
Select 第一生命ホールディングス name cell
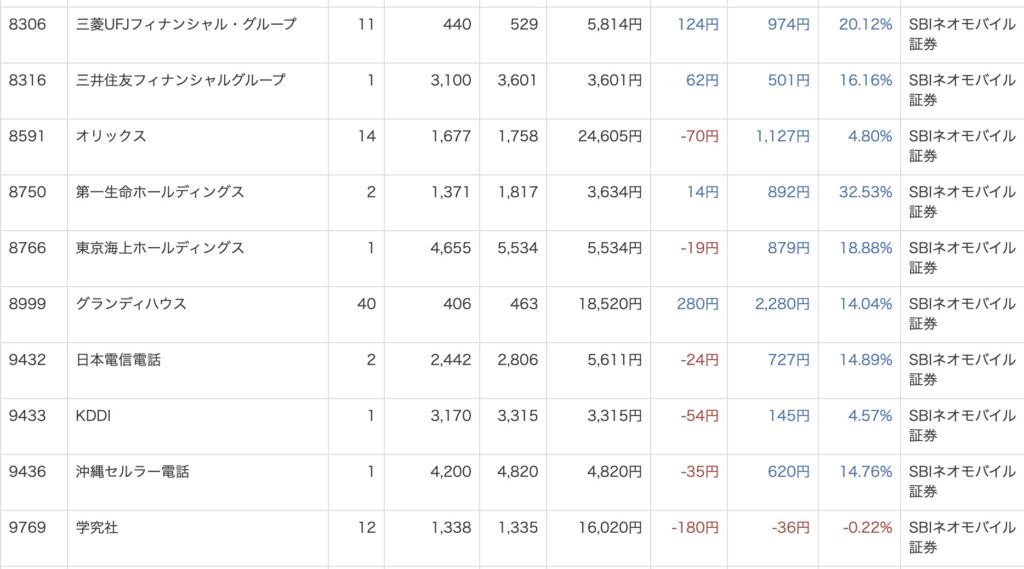click(x=160, y=192)
